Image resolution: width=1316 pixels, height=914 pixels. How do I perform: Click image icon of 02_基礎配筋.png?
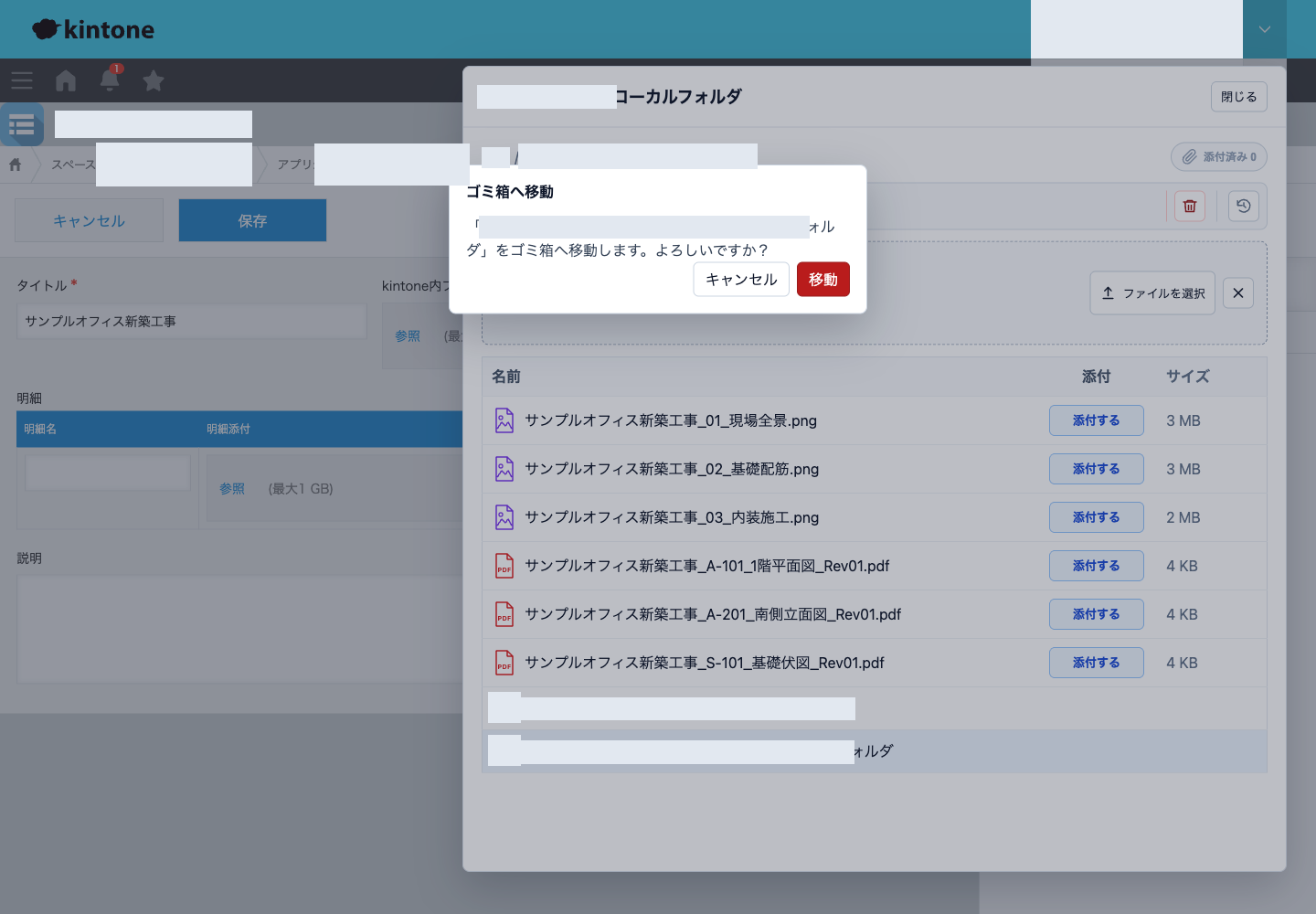click(x=504, y=469)
